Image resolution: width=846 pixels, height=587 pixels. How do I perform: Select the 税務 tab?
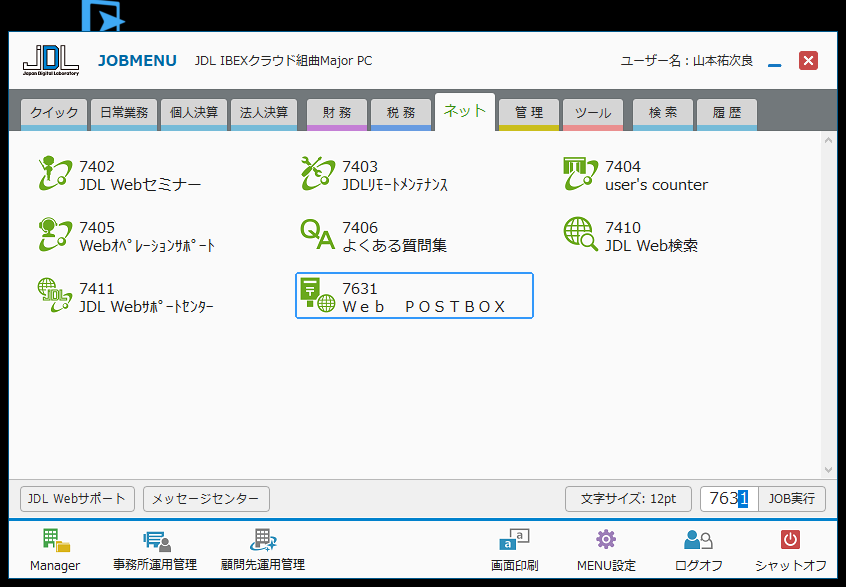coord(401,113)
